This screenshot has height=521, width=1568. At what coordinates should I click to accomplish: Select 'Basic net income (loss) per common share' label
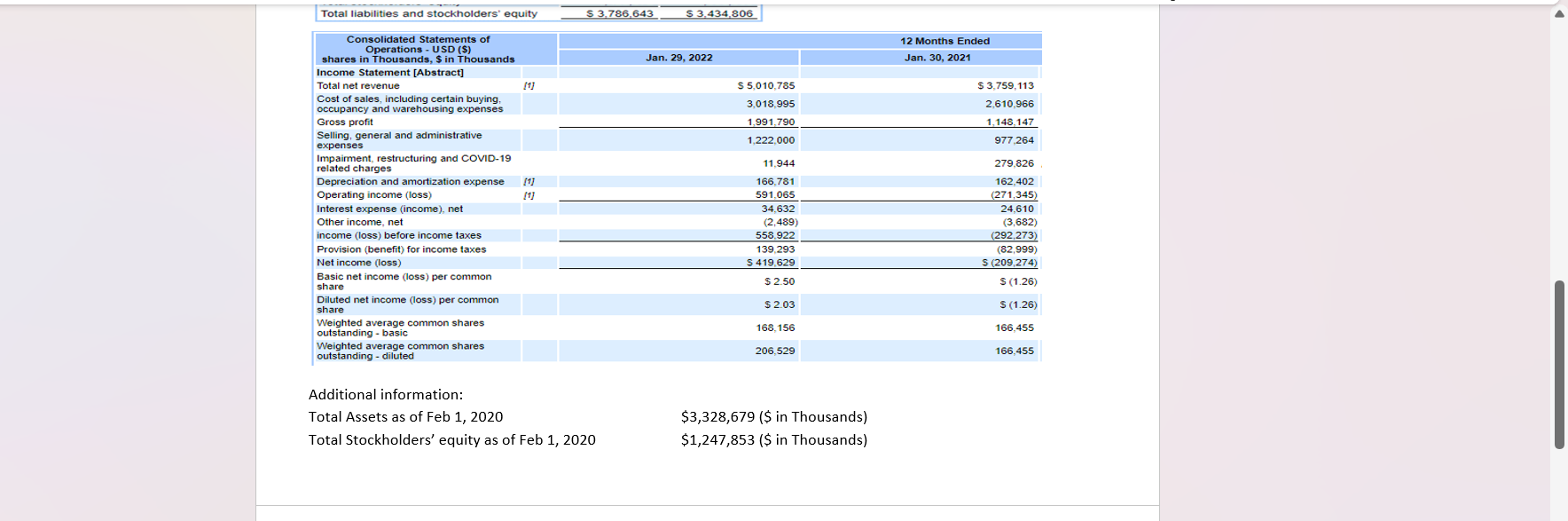404,281
